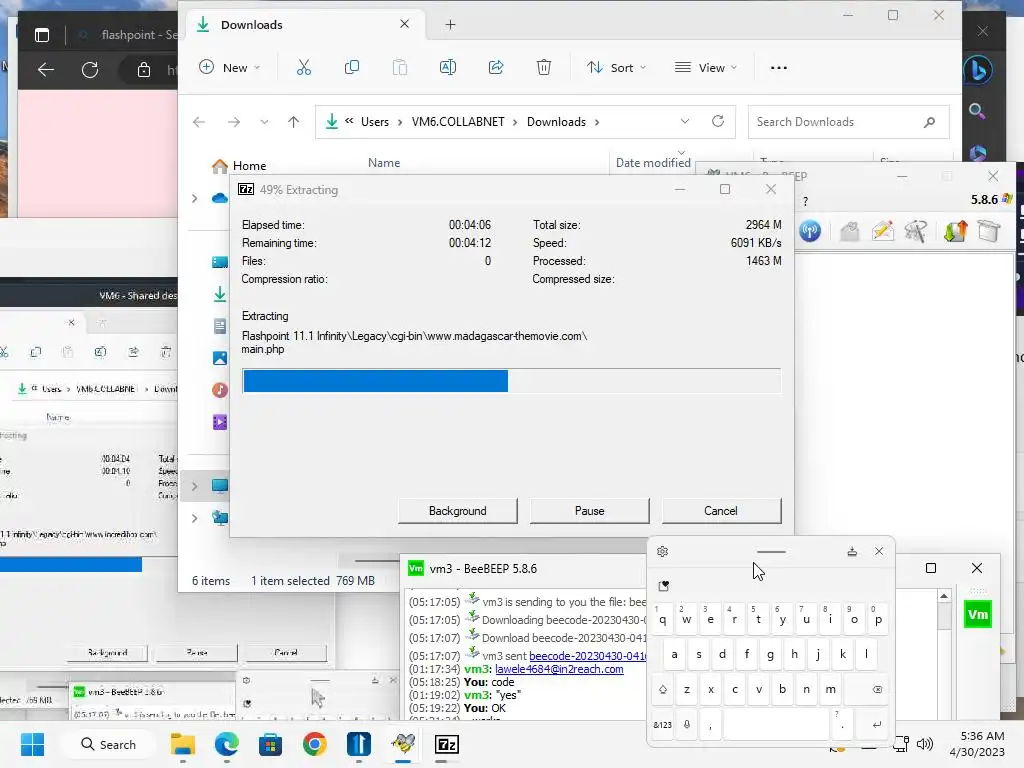Expand the OneDrive tree node in sidebar

[195, 198]
